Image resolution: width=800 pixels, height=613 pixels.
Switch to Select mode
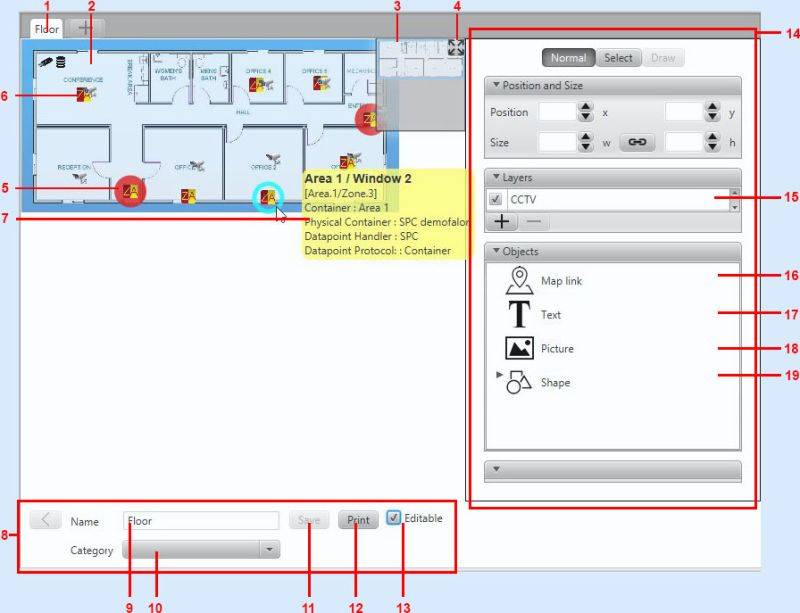618,58
